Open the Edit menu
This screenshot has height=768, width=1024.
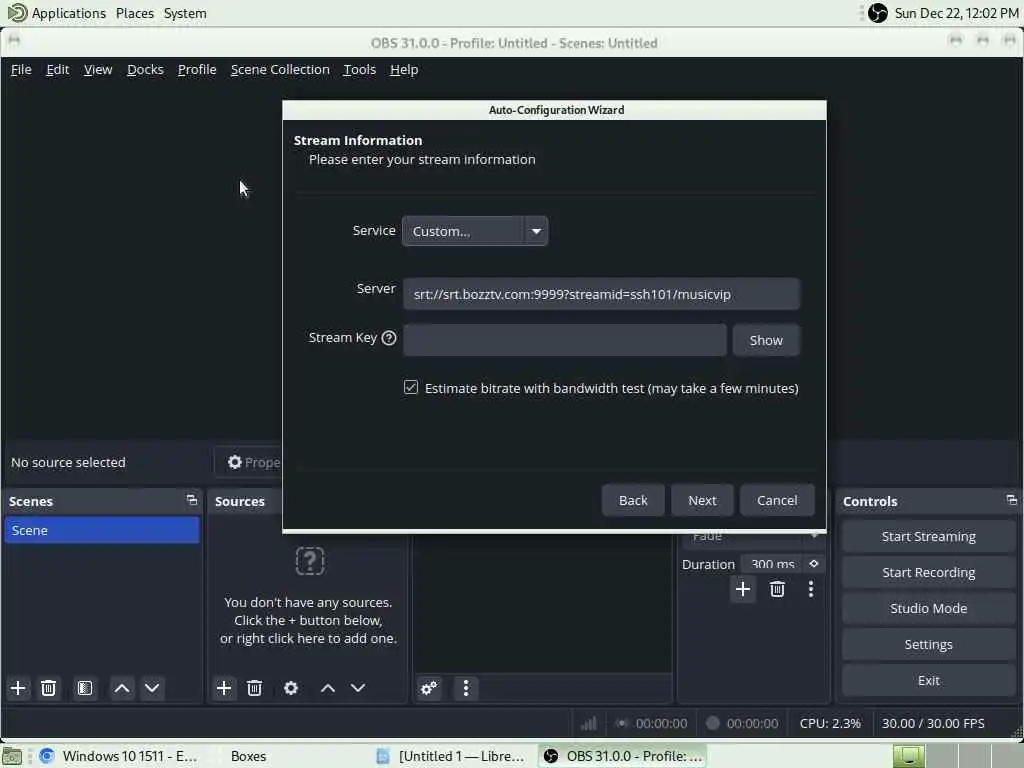coord(57,69)
